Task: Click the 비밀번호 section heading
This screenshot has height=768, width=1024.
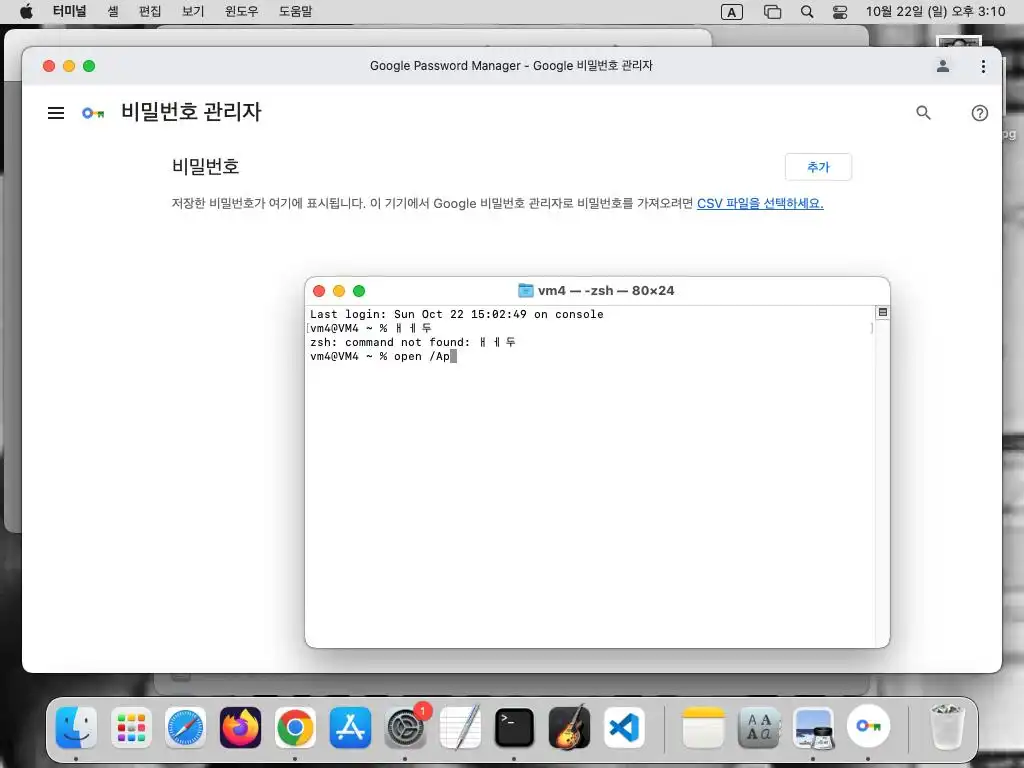Action: (x=206, y=167)
